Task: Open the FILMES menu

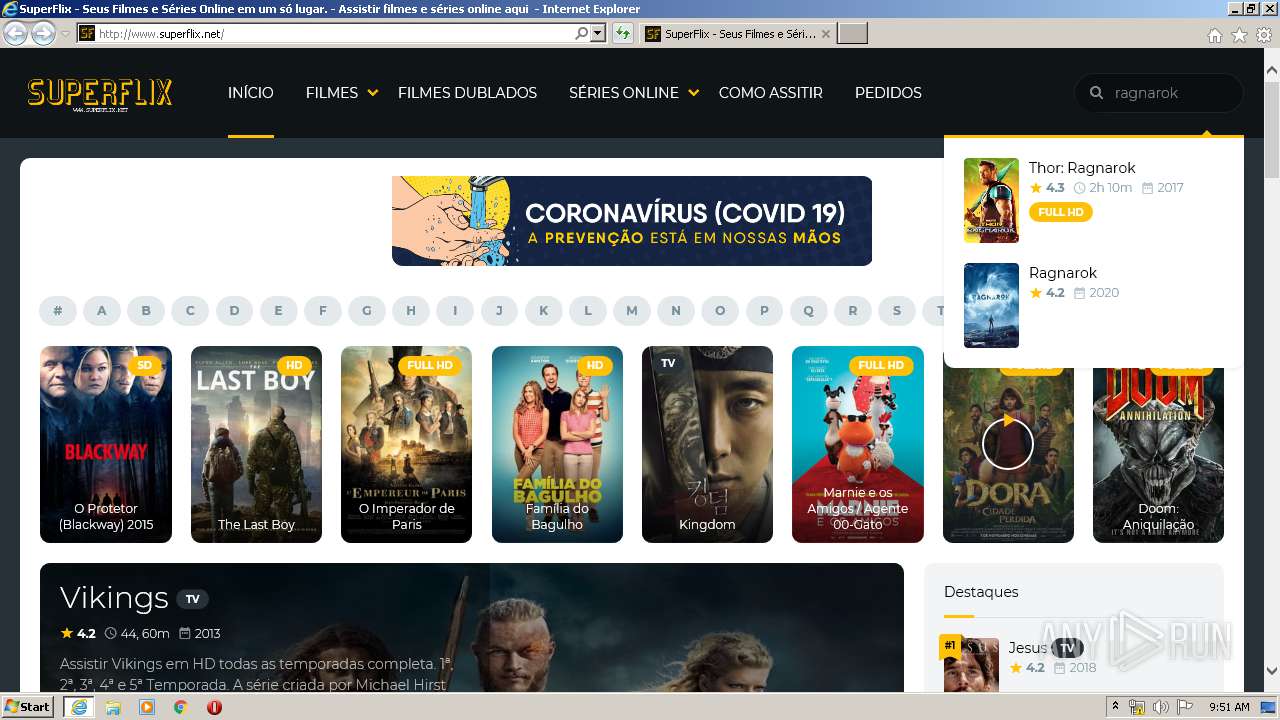Action: point(332,93)
